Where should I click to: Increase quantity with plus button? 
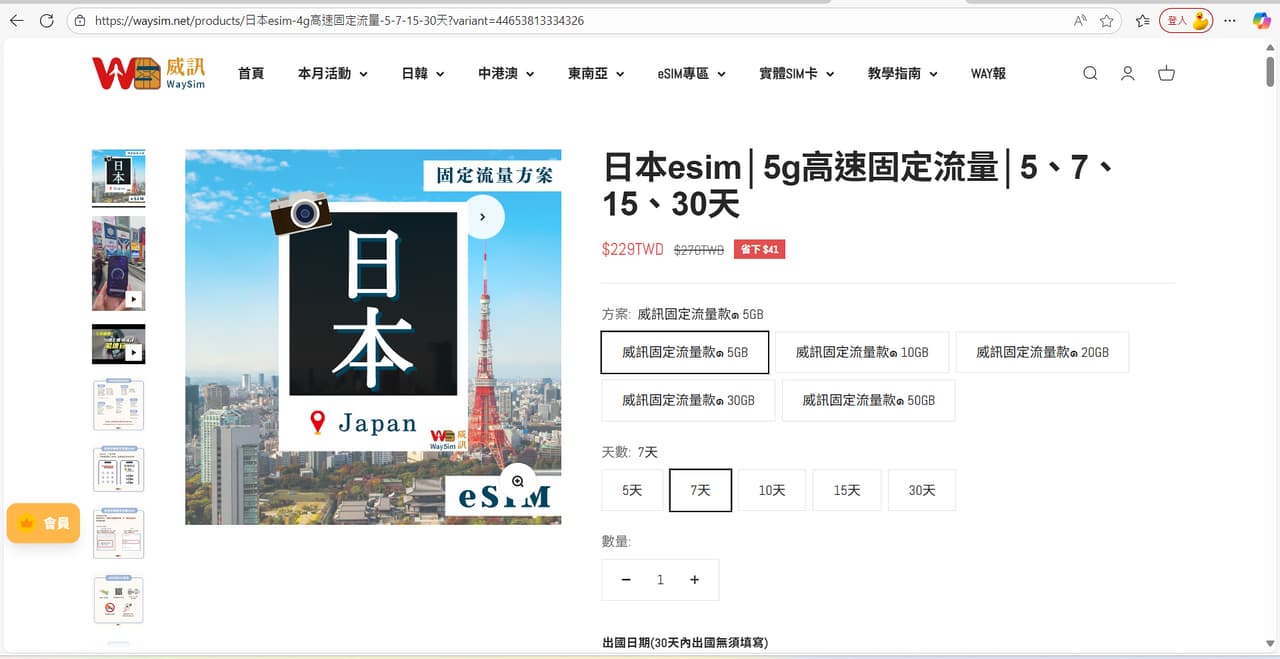694,580
